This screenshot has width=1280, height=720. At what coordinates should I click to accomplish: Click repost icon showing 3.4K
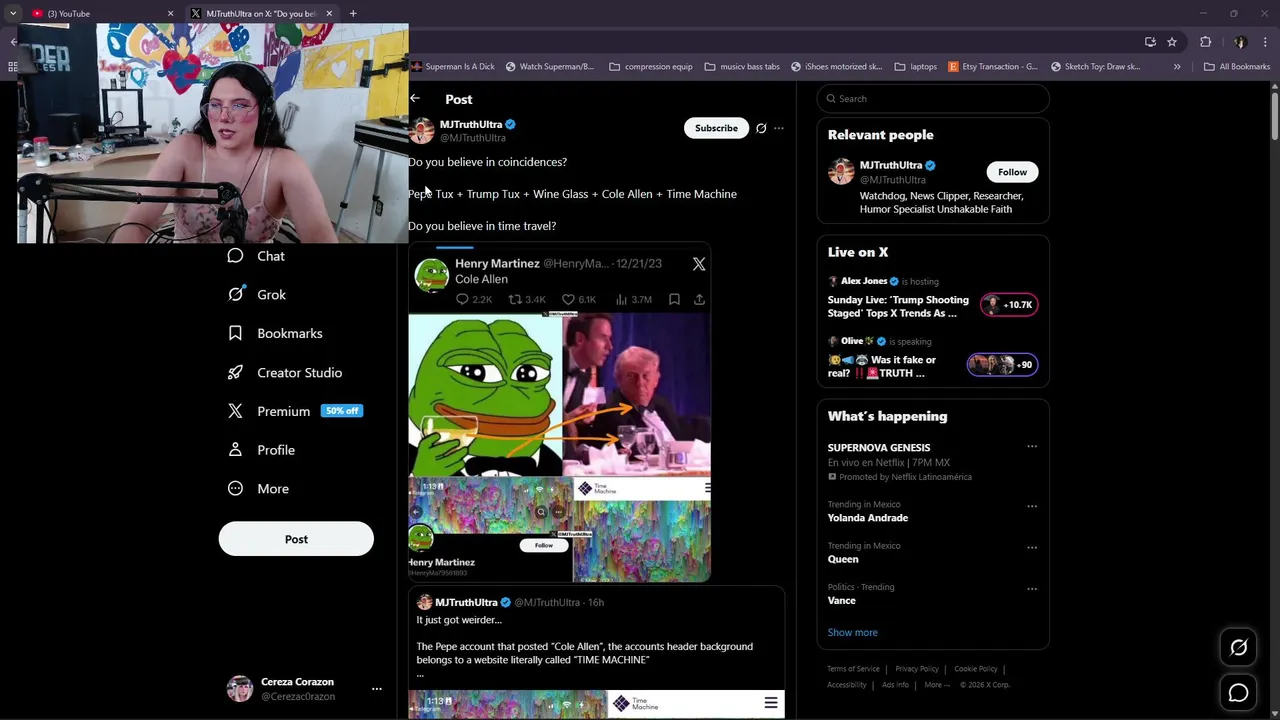pos(515,299)
